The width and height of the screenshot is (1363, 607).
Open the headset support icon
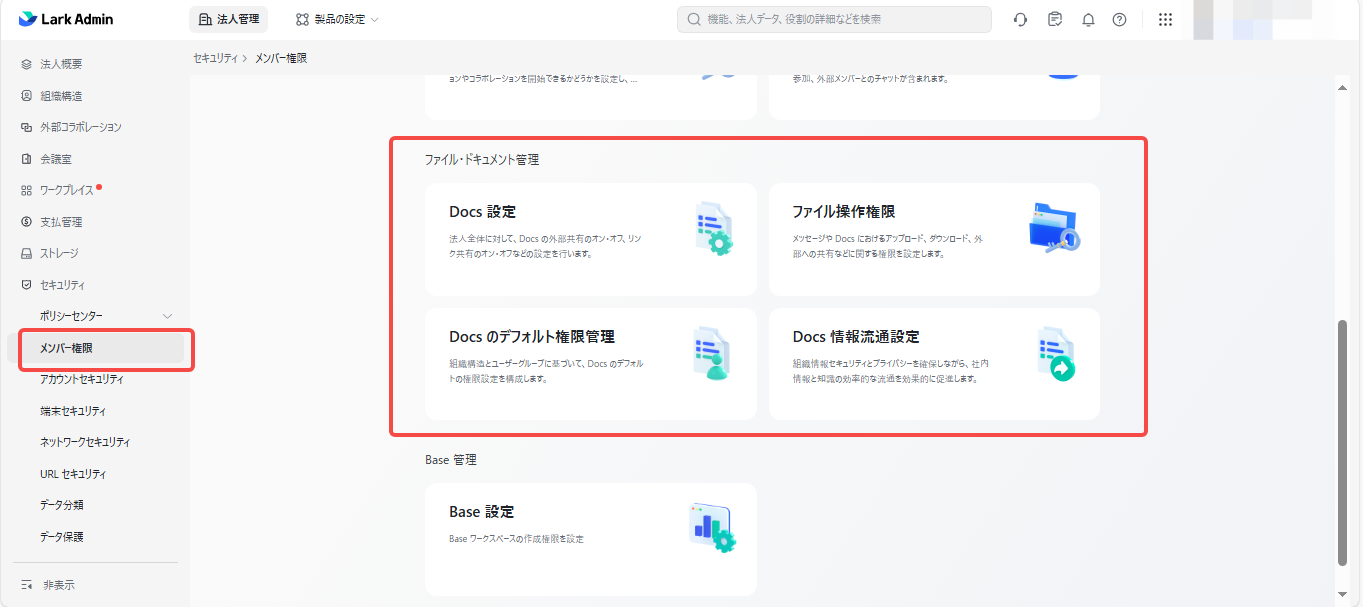(1020, 19)
